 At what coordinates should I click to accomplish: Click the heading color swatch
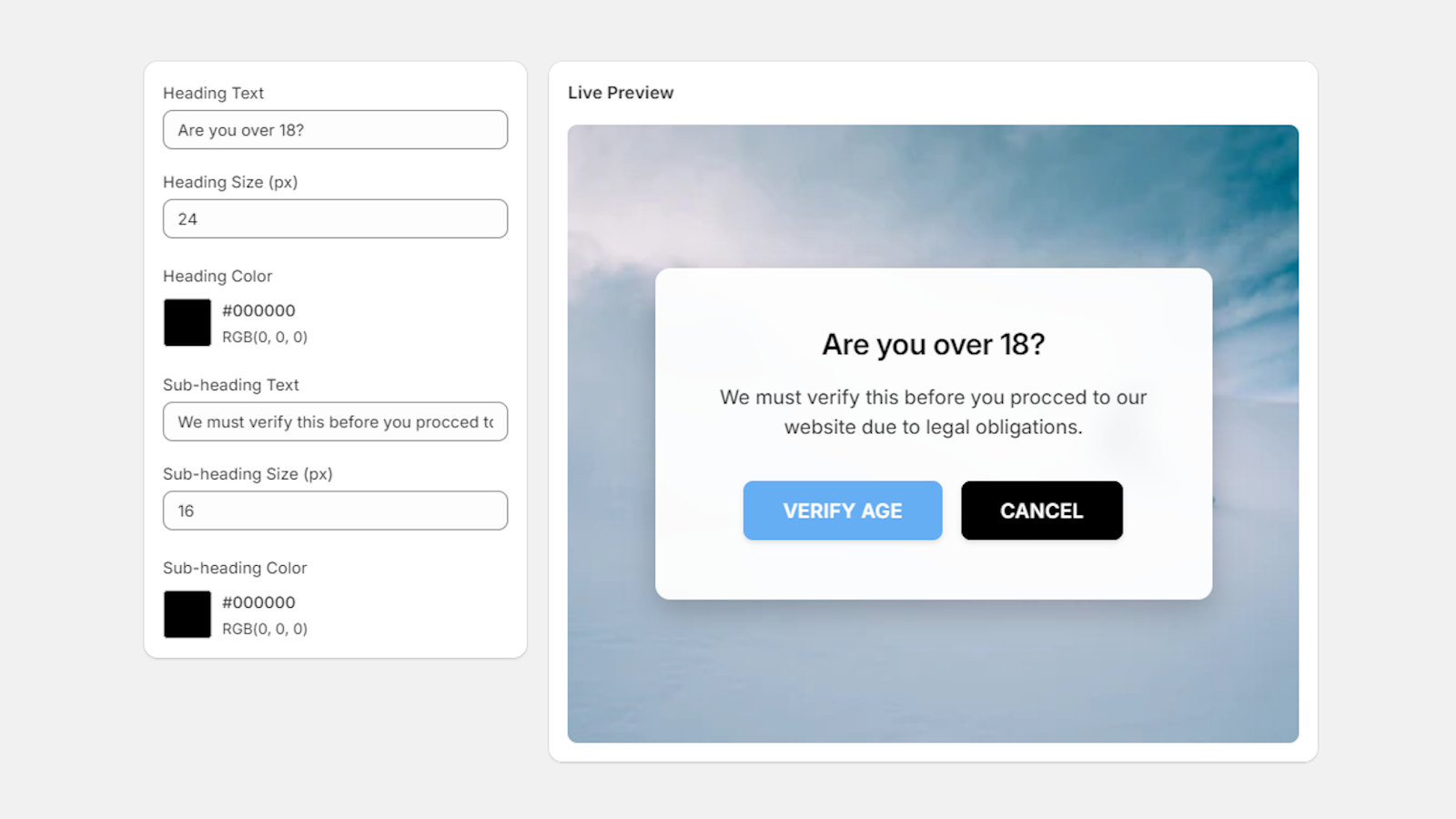(187, 322)
